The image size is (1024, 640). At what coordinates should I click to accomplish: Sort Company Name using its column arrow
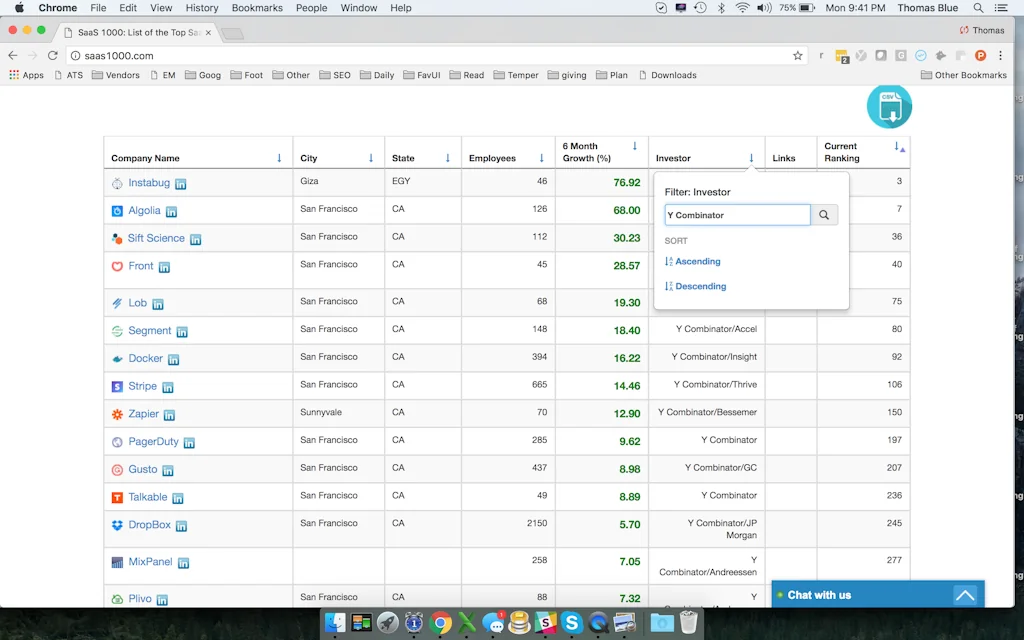tap(279, 157)
